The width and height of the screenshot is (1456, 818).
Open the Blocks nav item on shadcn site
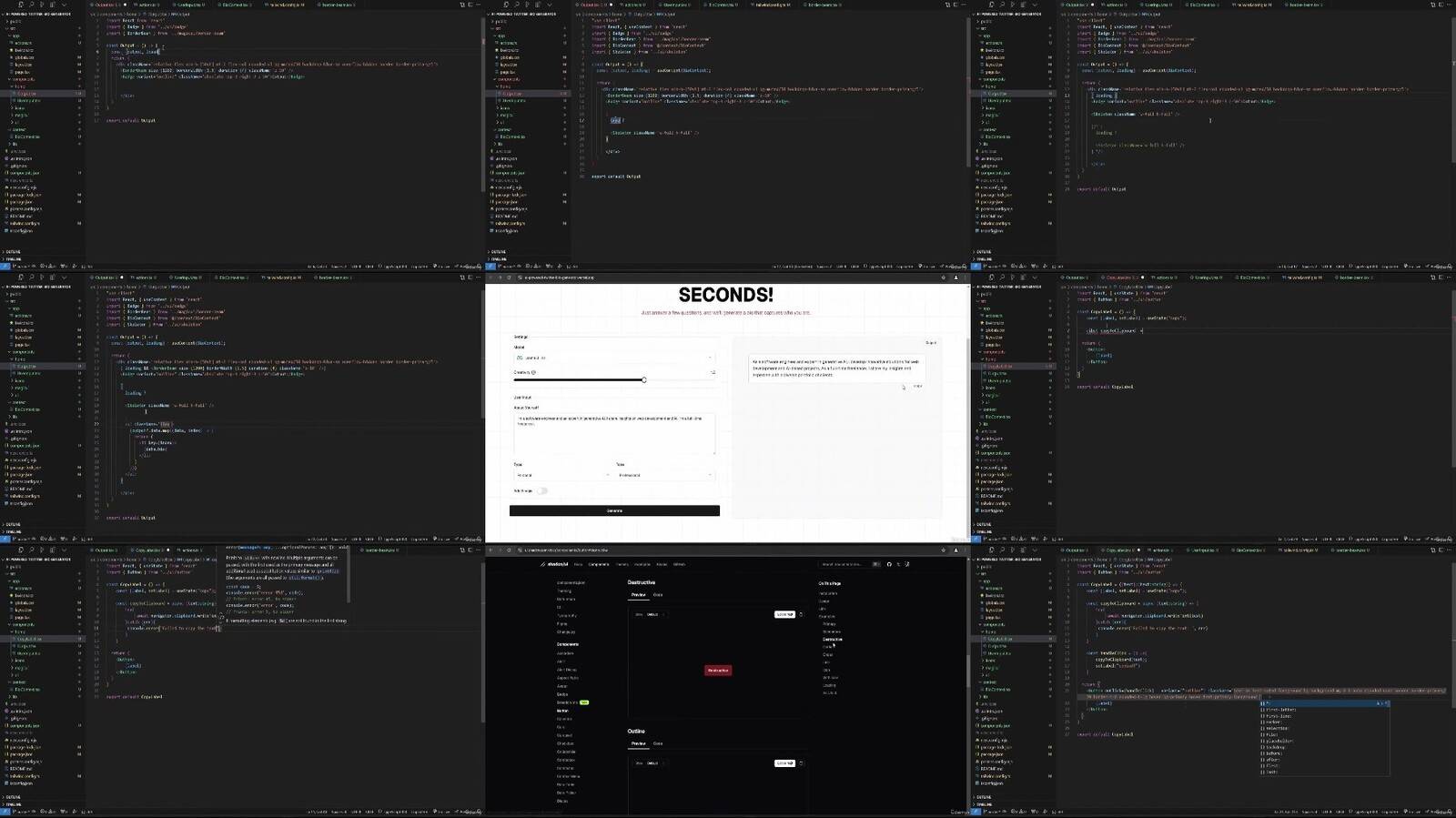coord(662,564)
